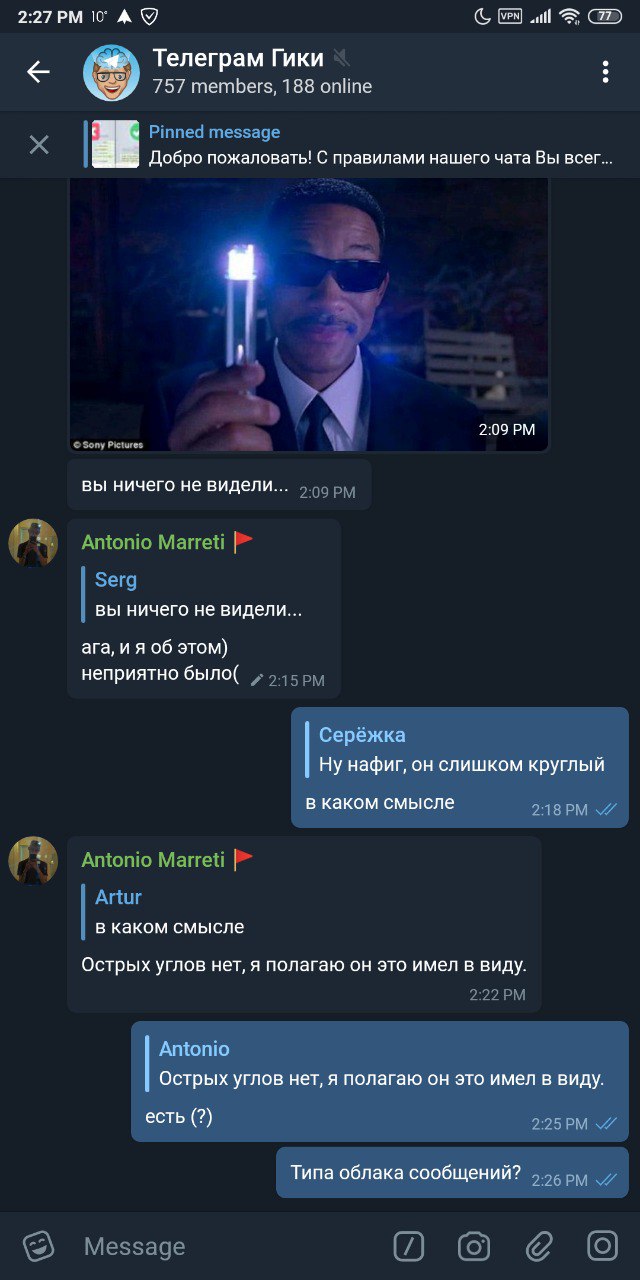Jump to quoted Серёжка message
The height and width of the screenshot is (1280, 640).
[x=460, y=750]
